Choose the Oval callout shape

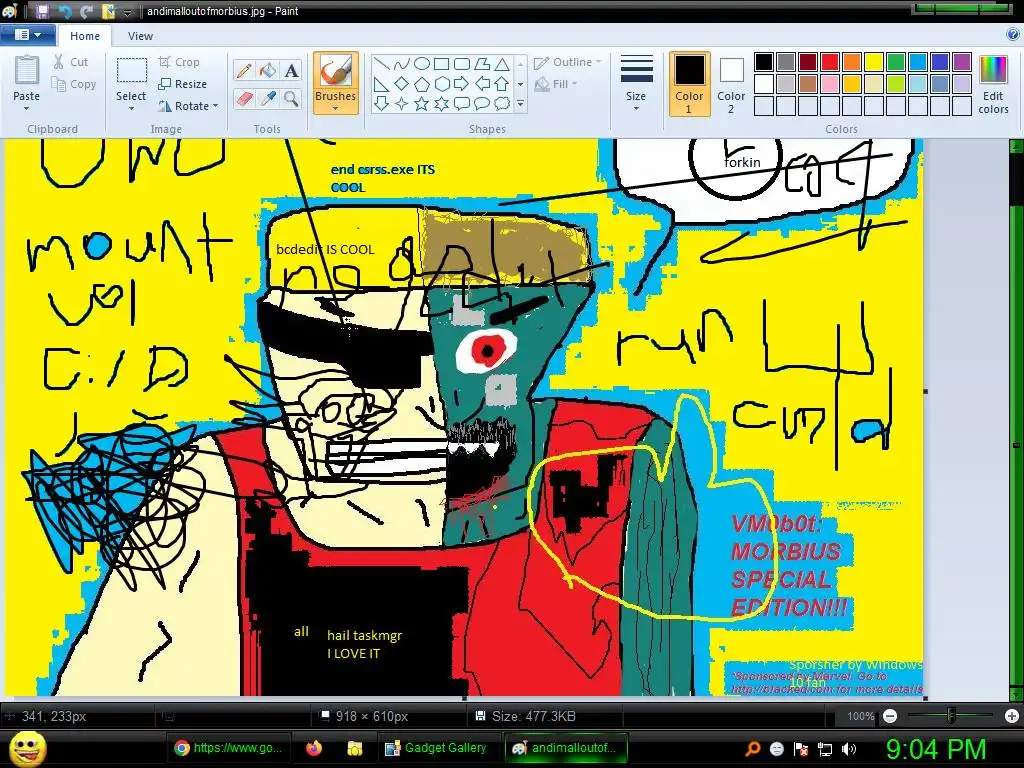click(x=482, y=103)
